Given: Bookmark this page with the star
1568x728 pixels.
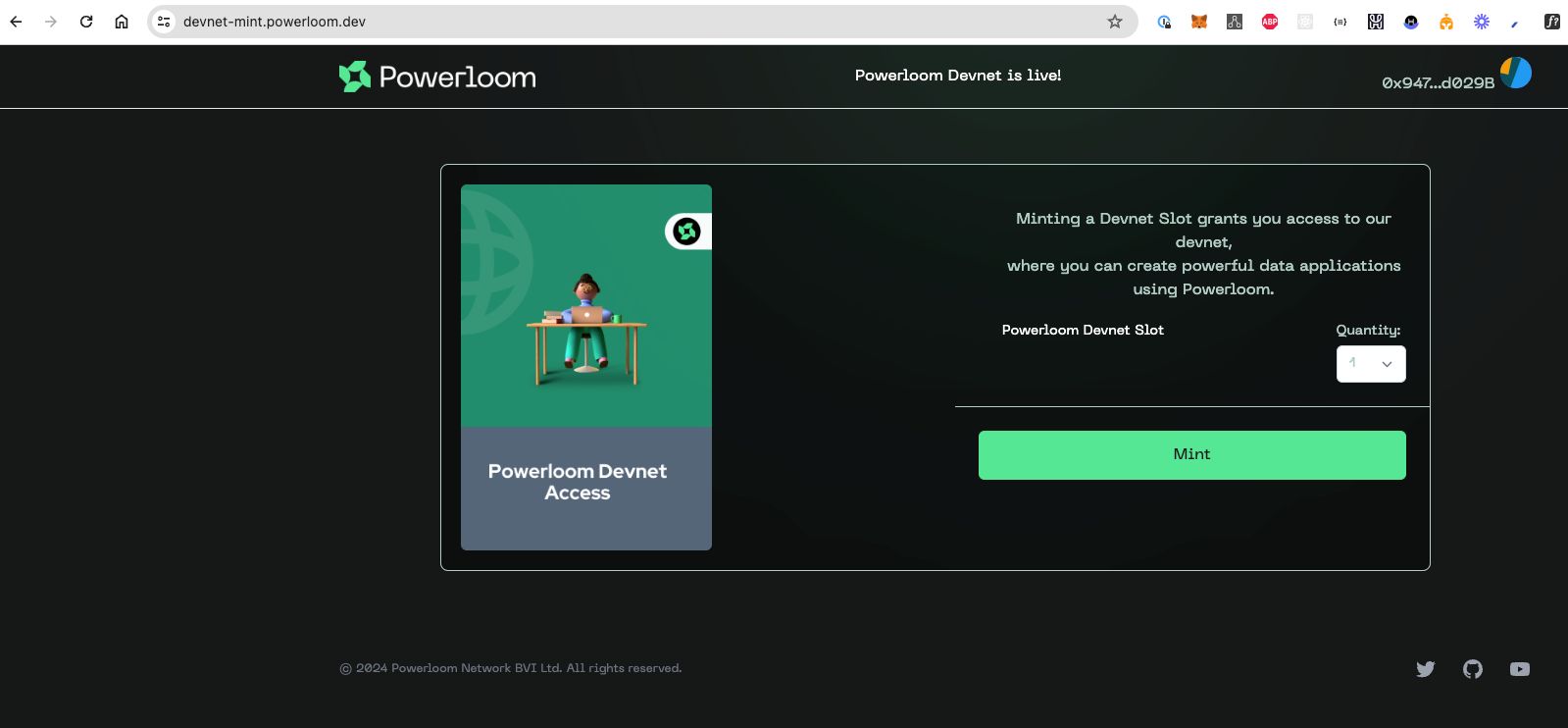Looking at the screenshot, I should [1115, 22].
